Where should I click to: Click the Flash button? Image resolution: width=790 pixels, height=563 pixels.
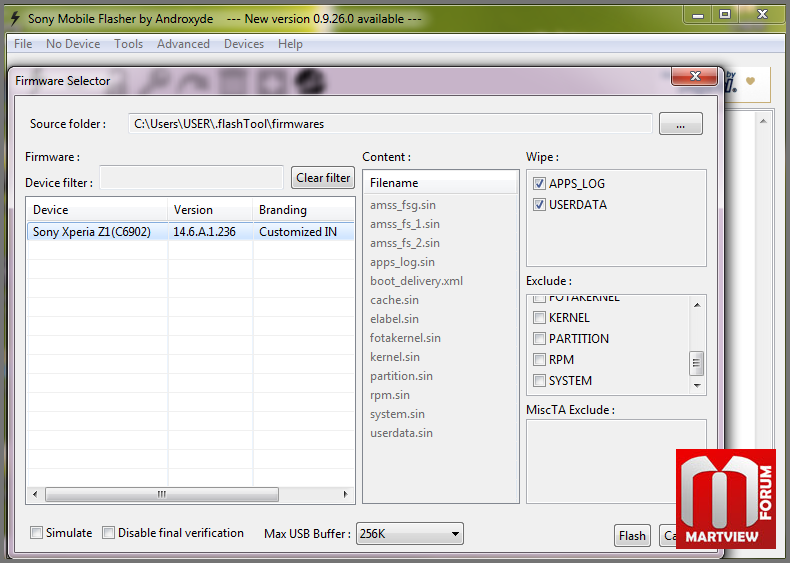632,535
